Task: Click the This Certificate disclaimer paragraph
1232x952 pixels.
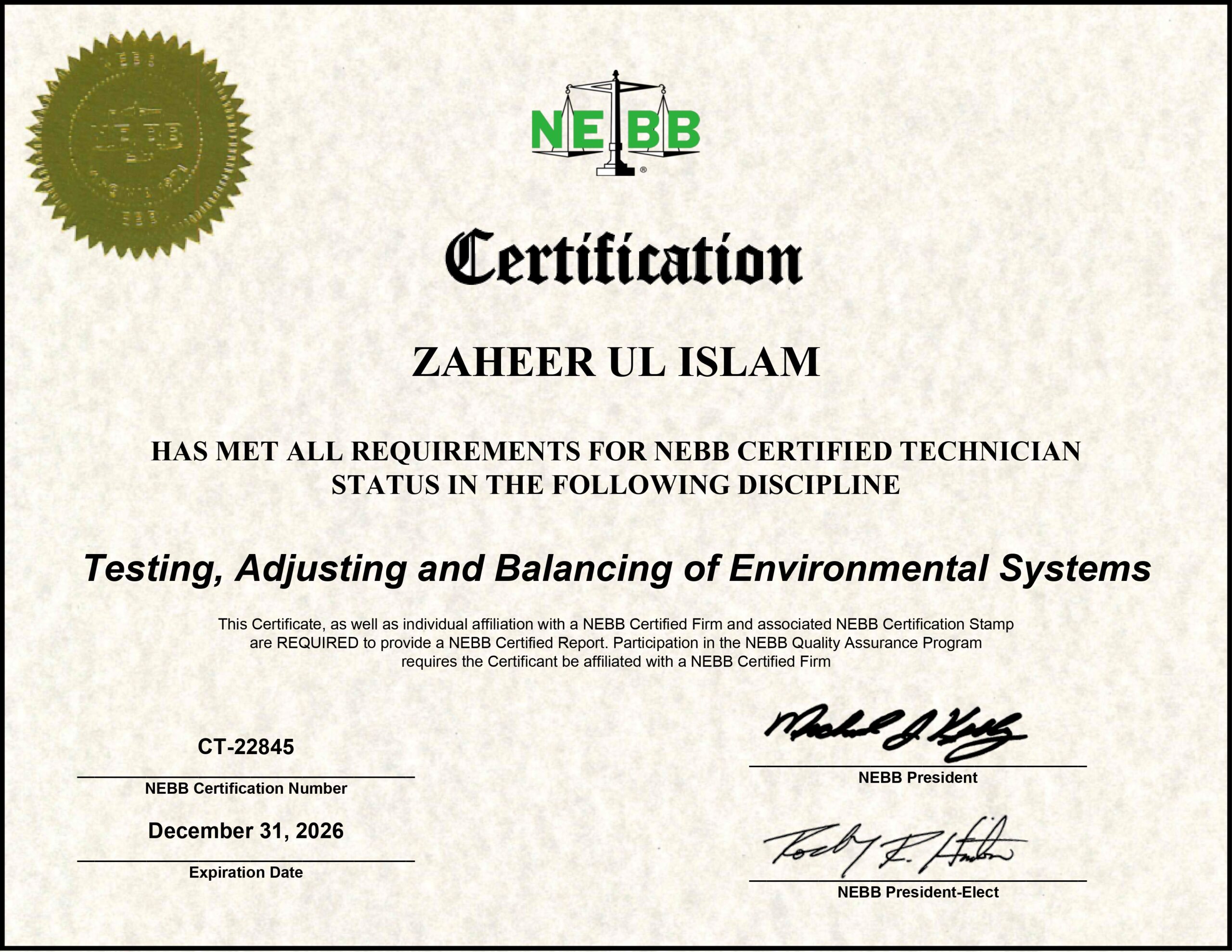Action: (616, 643)
